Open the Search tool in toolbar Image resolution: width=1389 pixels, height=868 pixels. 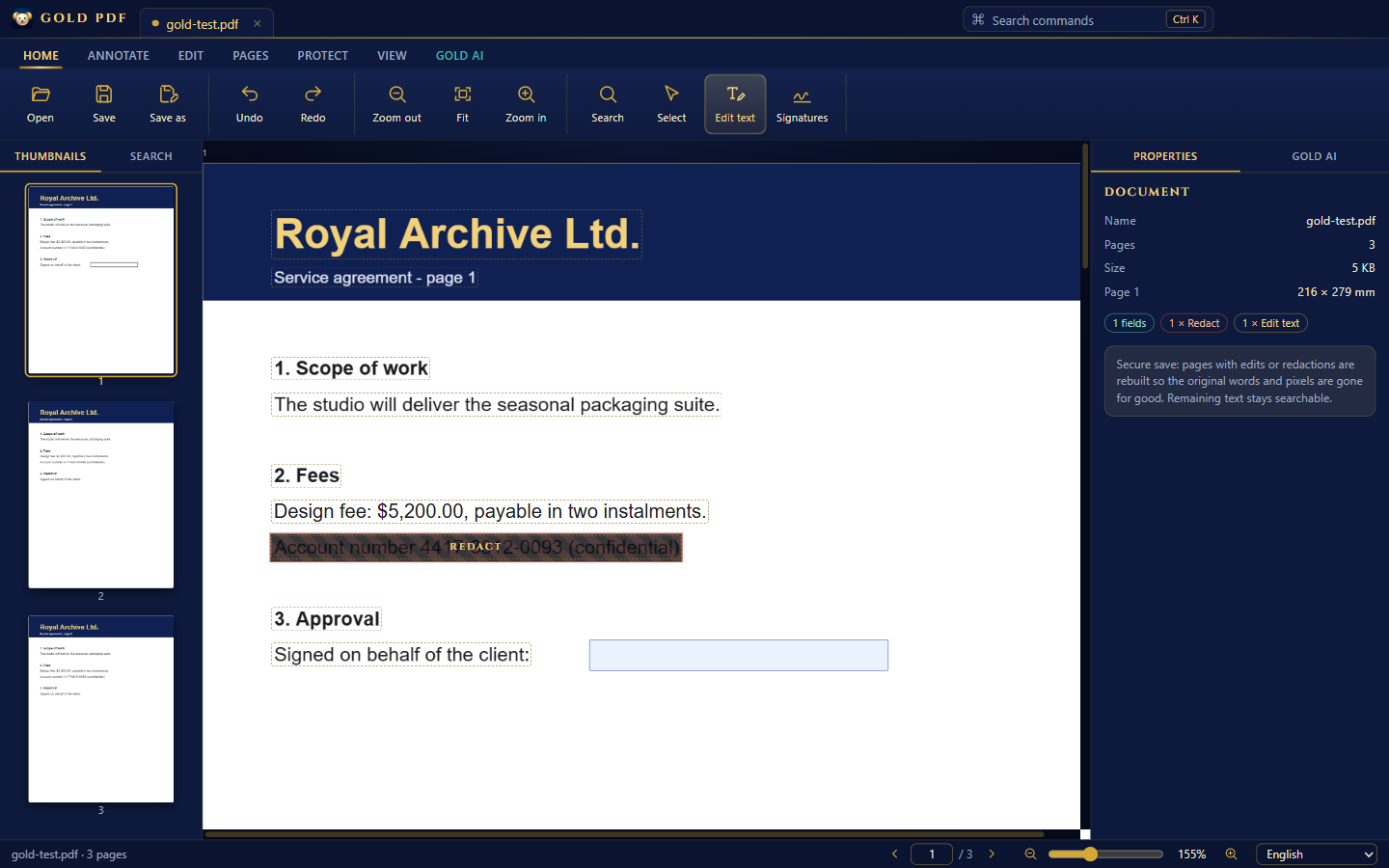608,104
